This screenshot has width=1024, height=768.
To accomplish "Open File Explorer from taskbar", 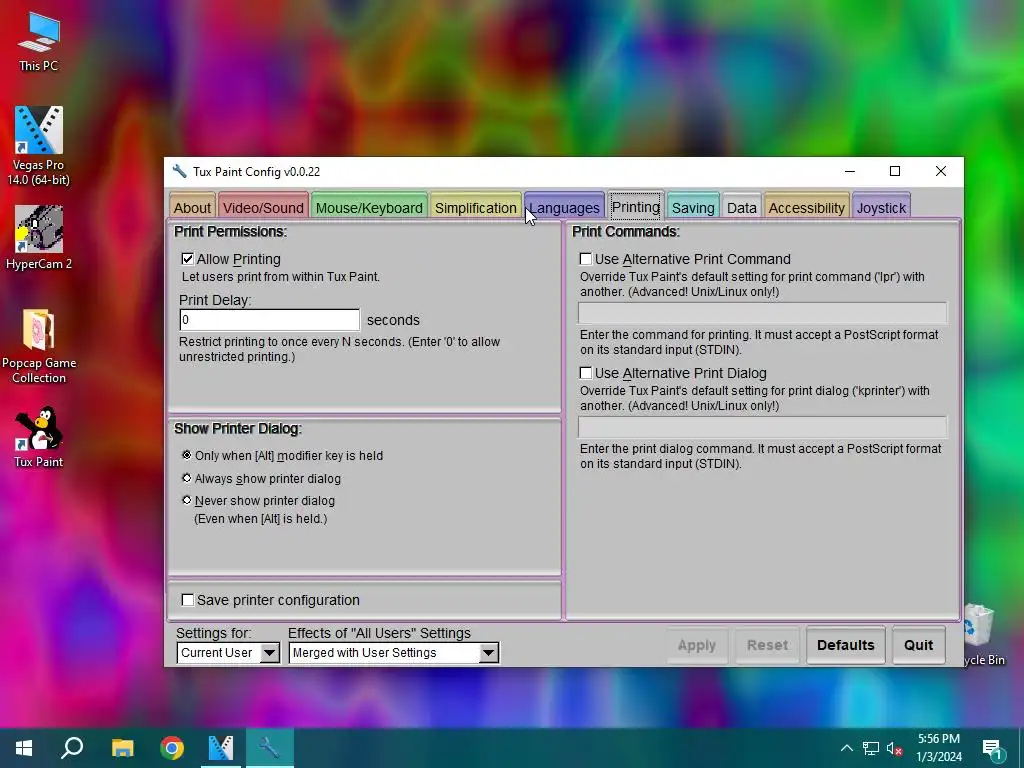I will pos(122,748).
